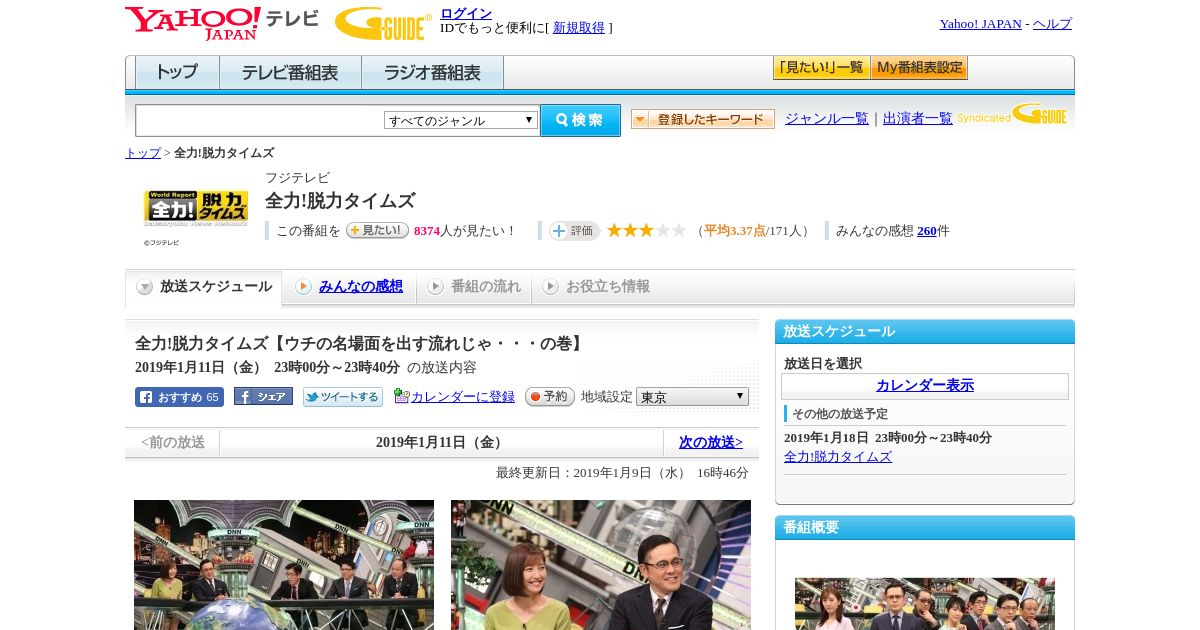
Task: Click the 番組概要 sidebar thumbnail image
Action: point(925,604)
